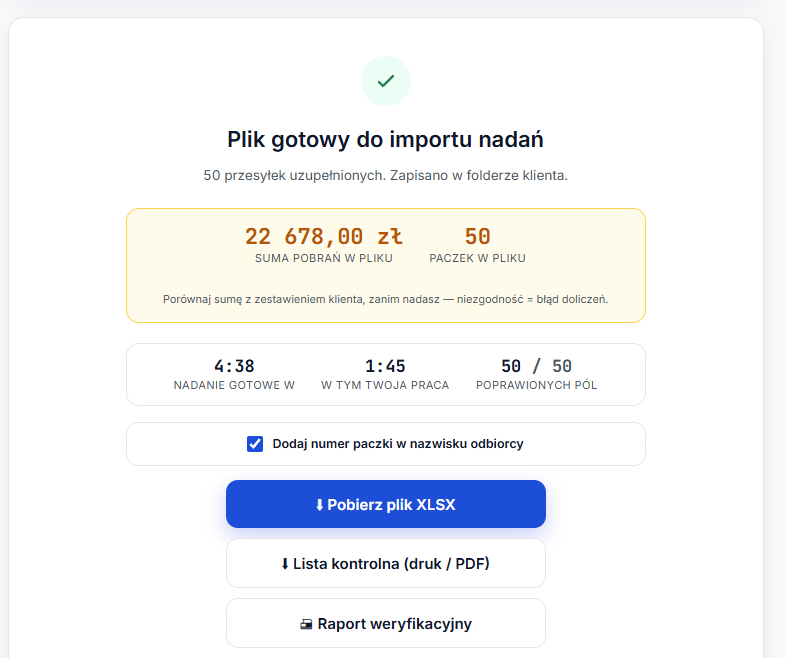The image size is (786, 658).
Task: Download the XLSX file with Pobierz plik XLSX
Action: tap(385, 504)
